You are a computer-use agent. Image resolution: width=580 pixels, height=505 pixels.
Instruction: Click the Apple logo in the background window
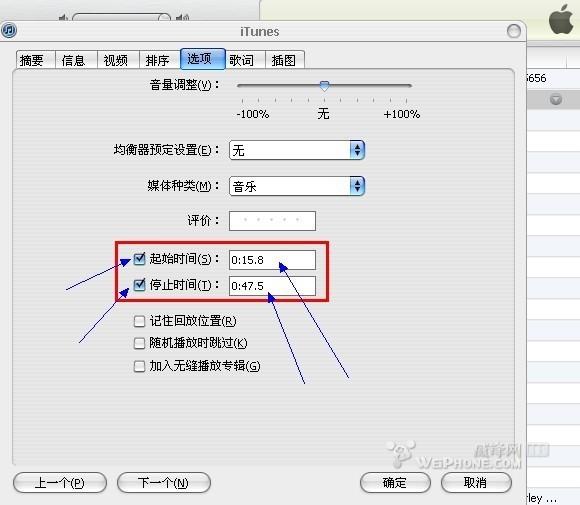561,19
